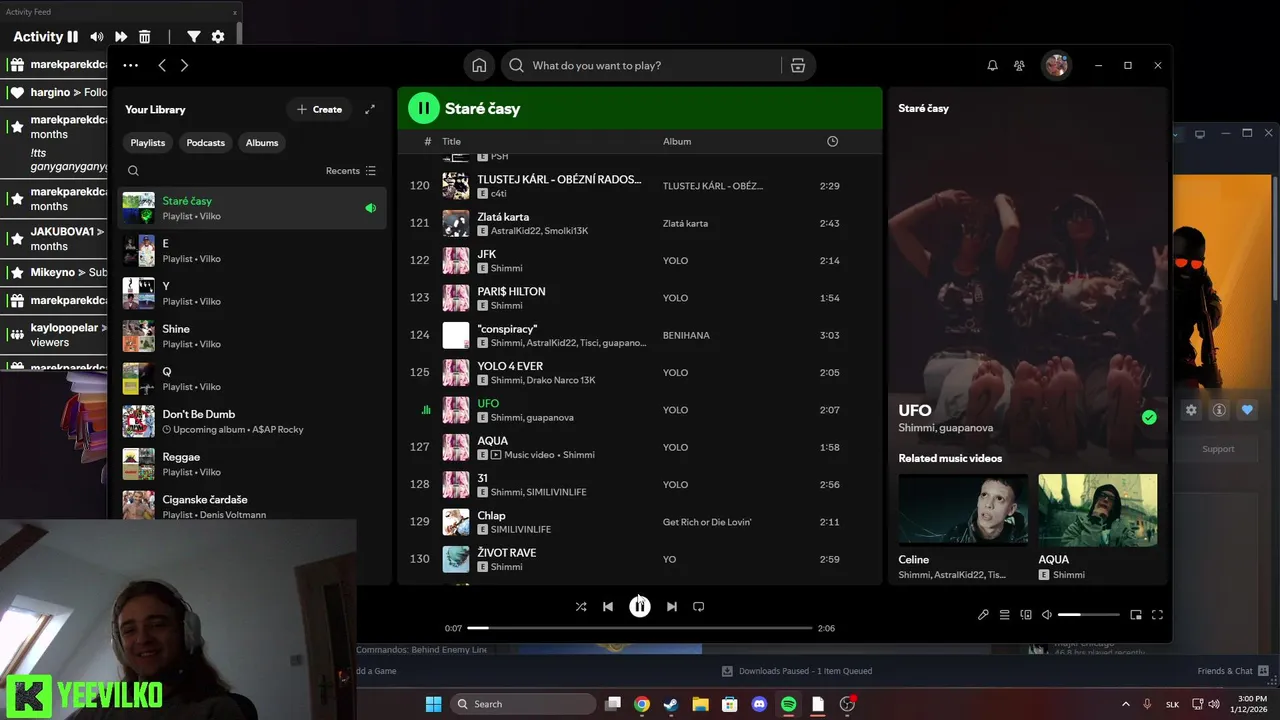
Task: Filter library by Playlists
Action: 148,143
